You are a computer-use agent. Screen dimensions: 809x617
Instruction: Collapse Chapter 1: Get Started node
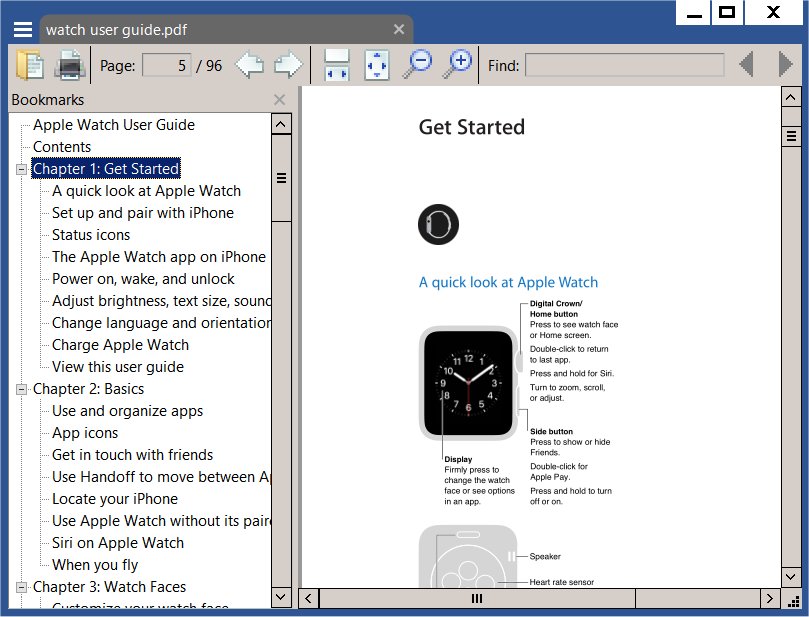point(22,169)
